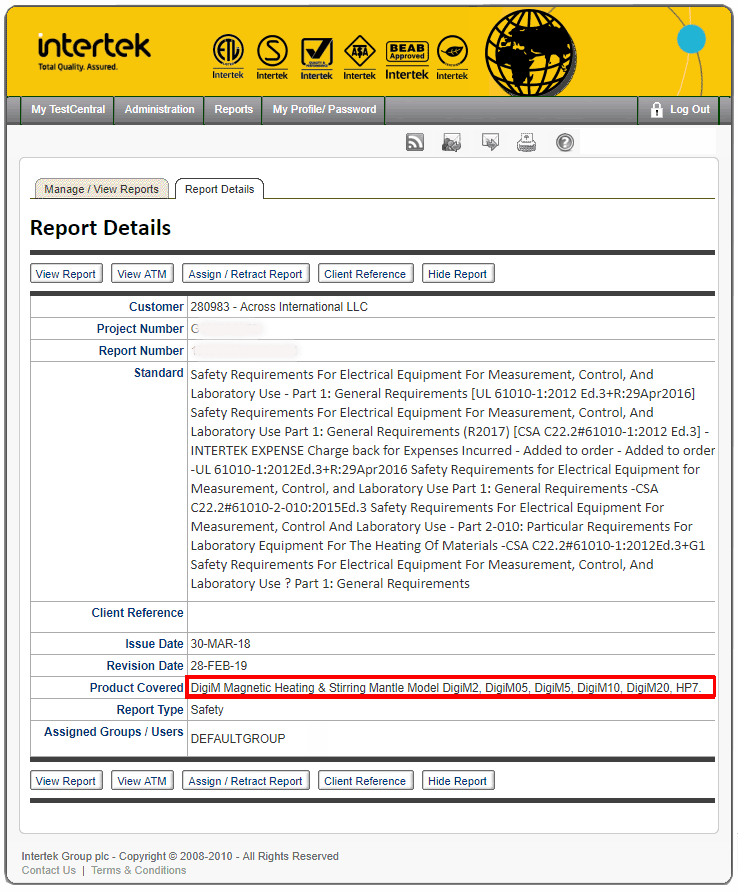
Task: Click the RSS feed icon
Action: coord(415,143)
